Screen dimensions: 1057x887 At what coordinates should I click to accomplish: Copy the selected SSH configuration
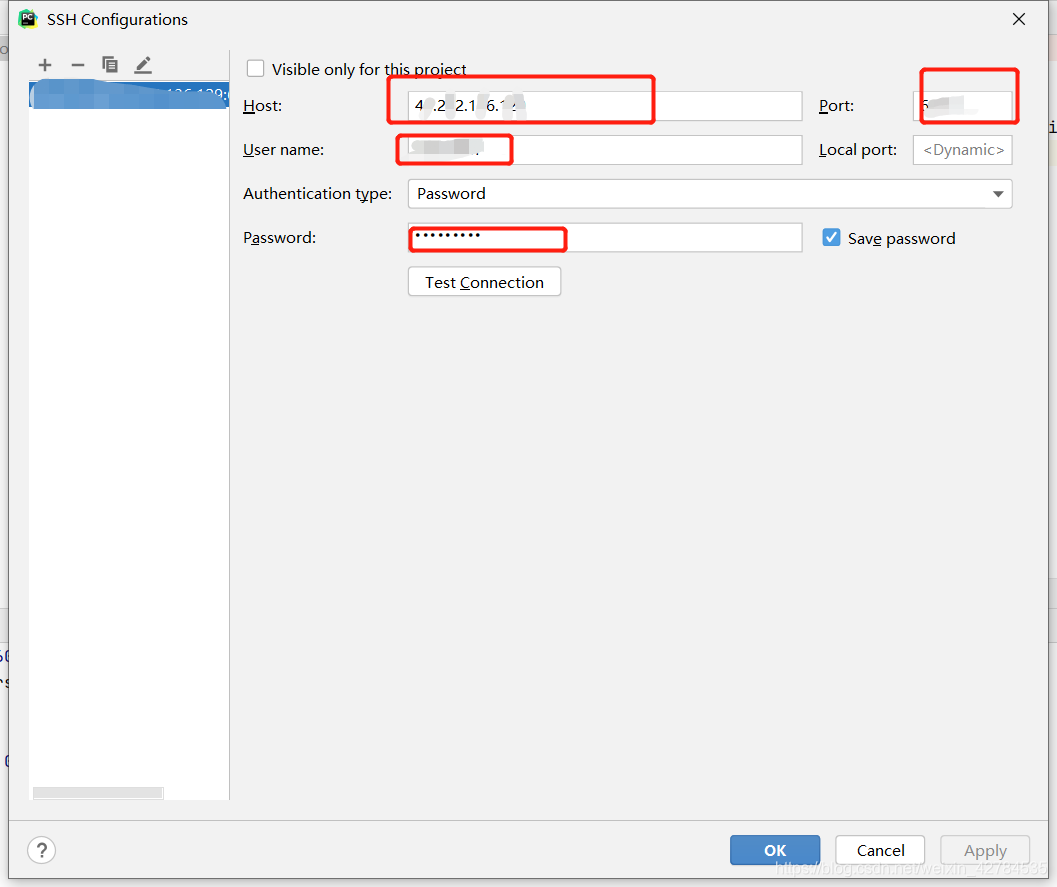pos(110,64)
